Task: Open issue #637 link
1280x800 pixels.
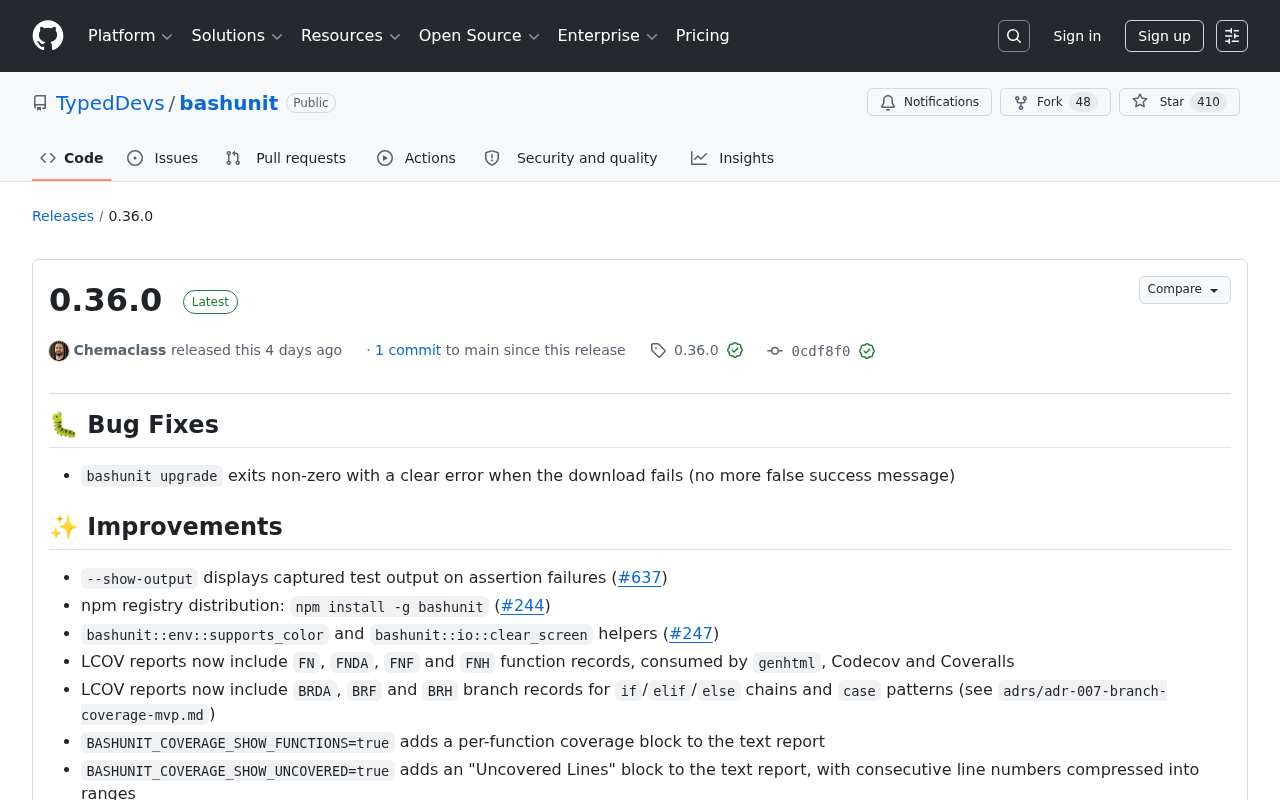Action: point(640,577)
